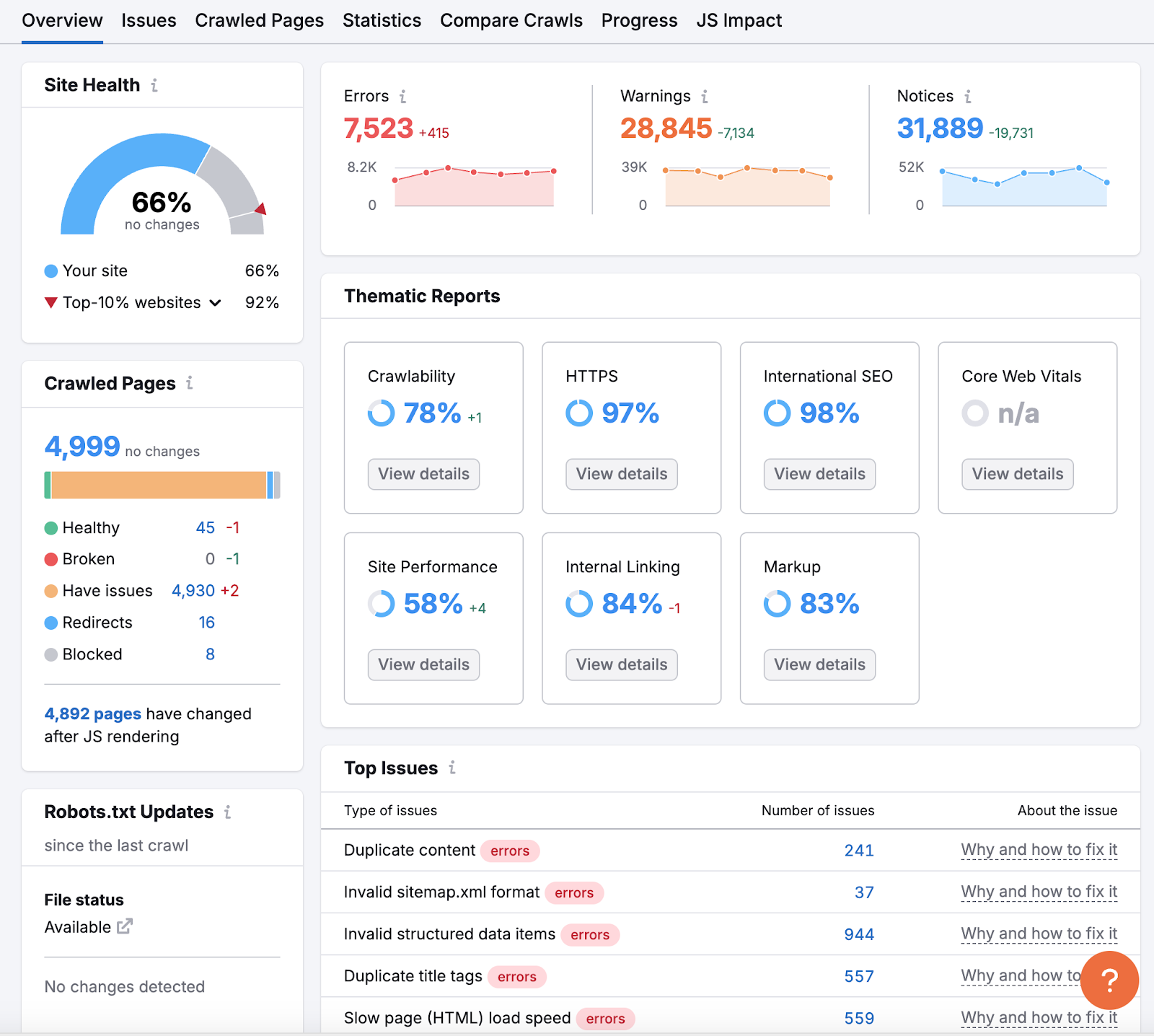The height and width of the screenshot is (1036, 1154).
Task: Click the Notices info icon
Action: pyautogui.click(x=968, y=96)
